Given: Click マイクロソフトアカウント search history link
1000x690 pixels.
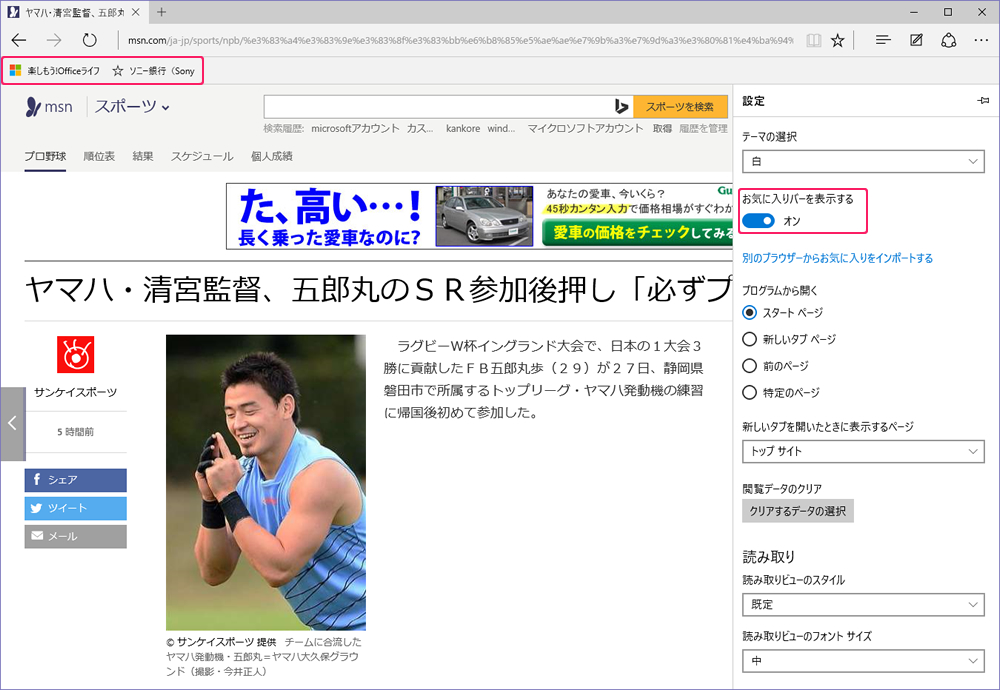Looking at the screenshot, I should click(585, 128).
